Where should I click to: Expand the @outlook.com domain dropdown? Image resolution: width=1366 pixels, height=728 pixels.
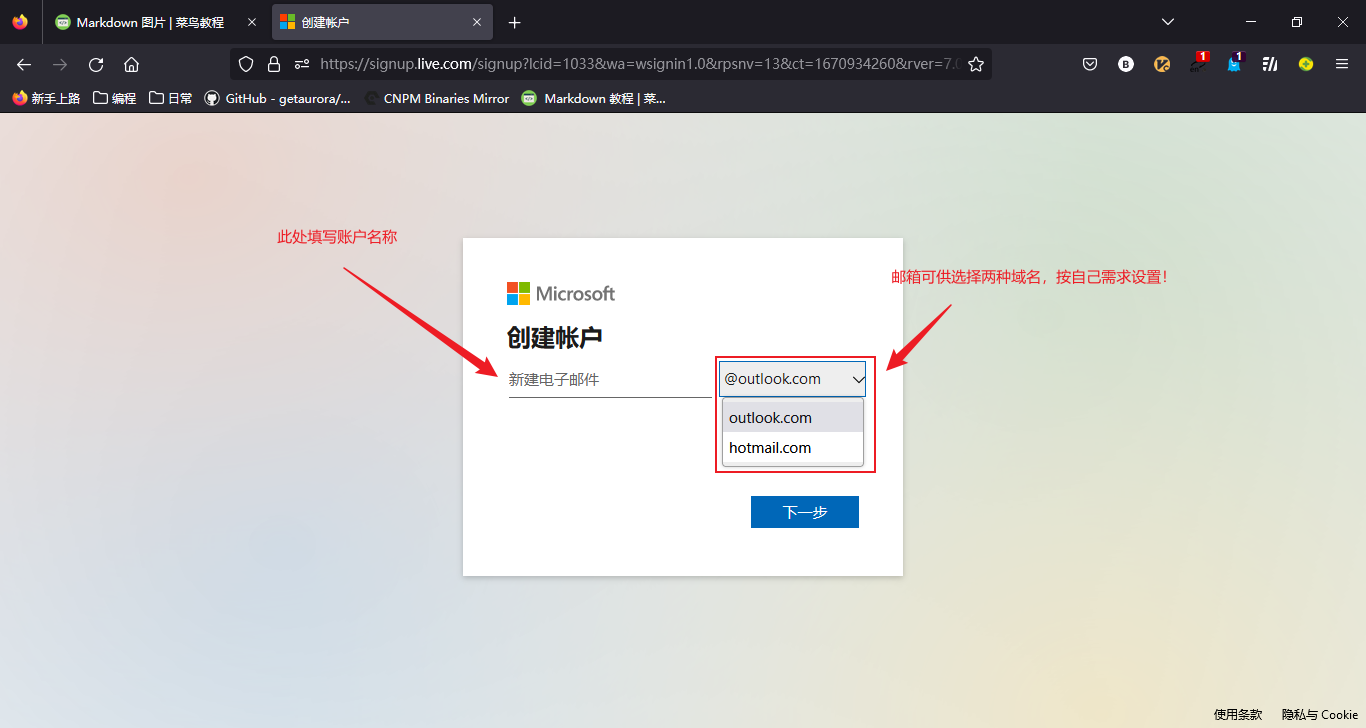tap(792, 379)
